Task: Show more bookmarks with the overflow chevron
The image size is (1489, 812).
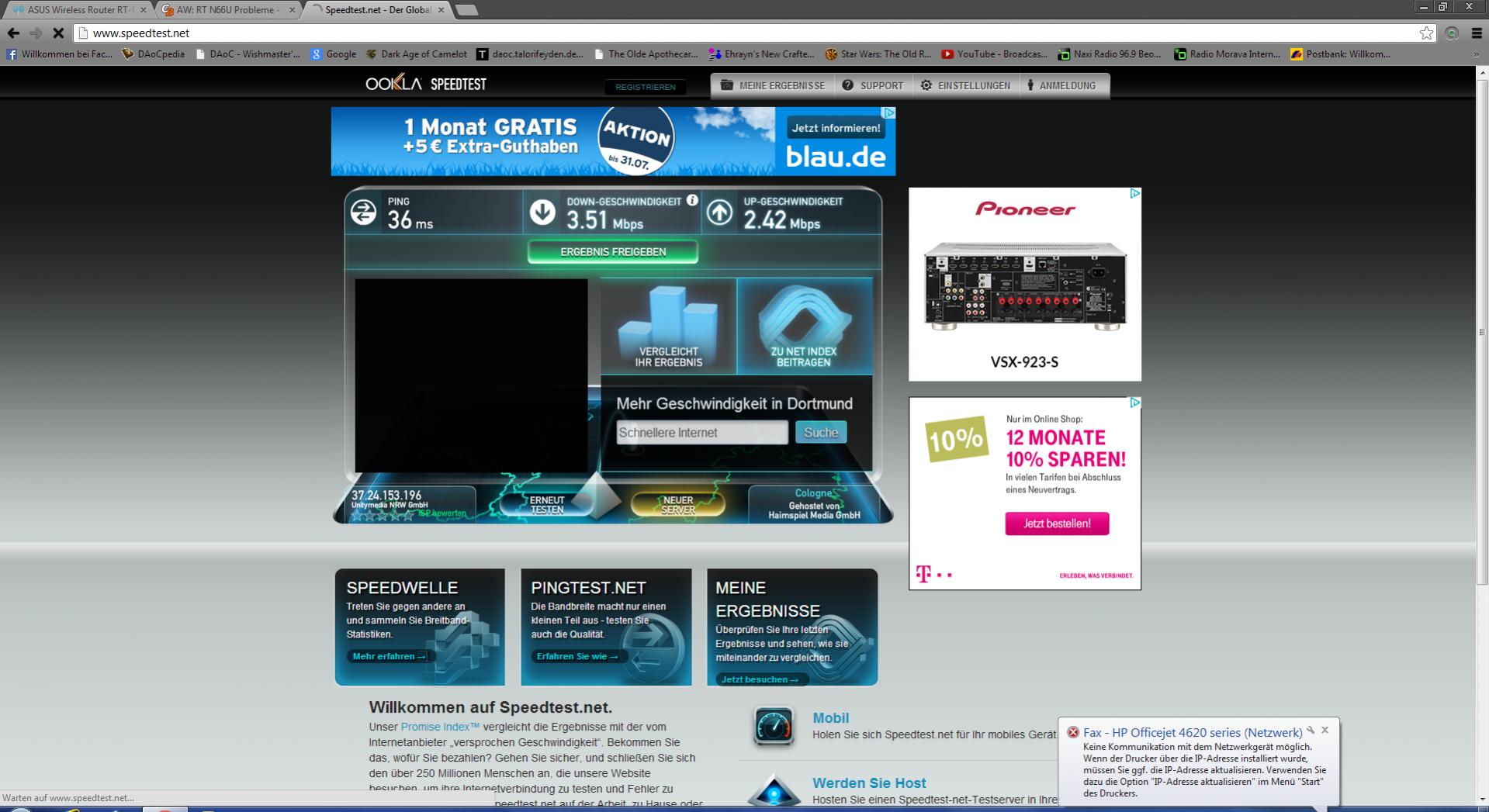Action: coord(1477,54)
